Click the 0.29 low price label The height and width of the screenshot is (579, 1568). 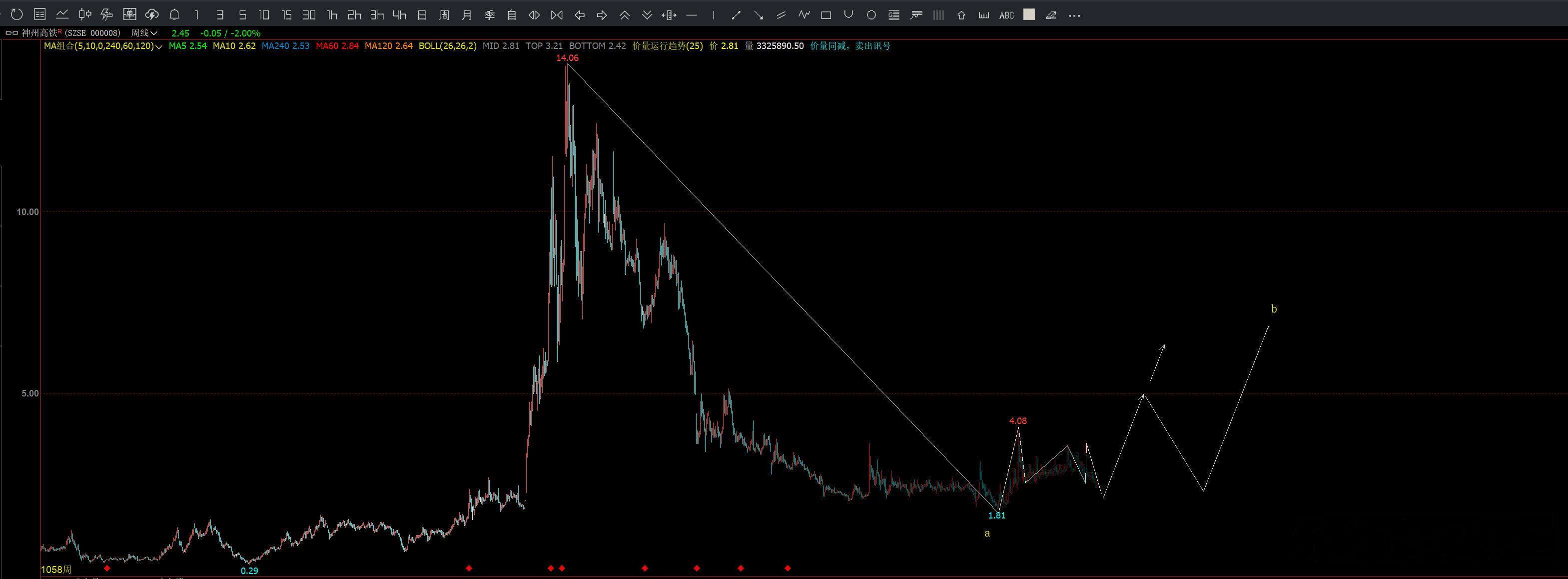(x=249, y=570)
